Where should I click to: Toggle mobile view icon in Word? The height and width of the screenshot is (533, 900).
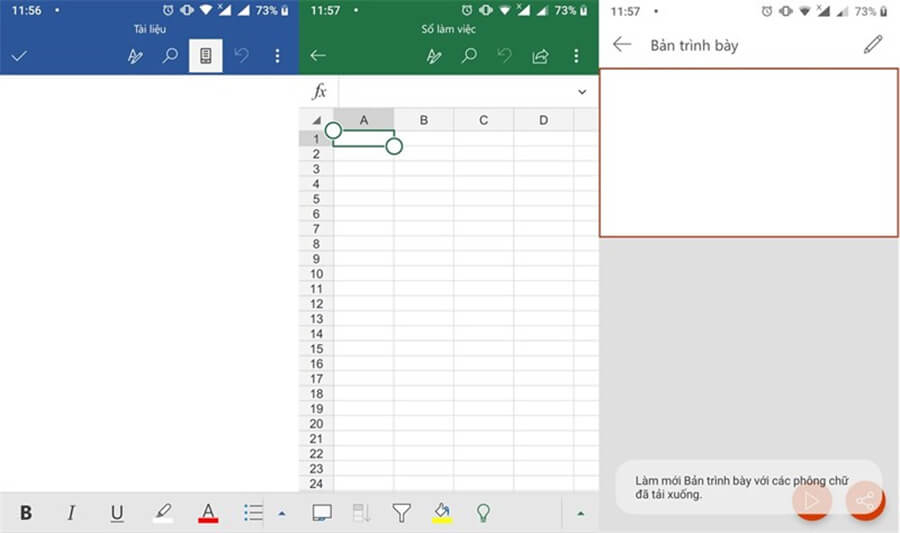[x=205, y=56]
